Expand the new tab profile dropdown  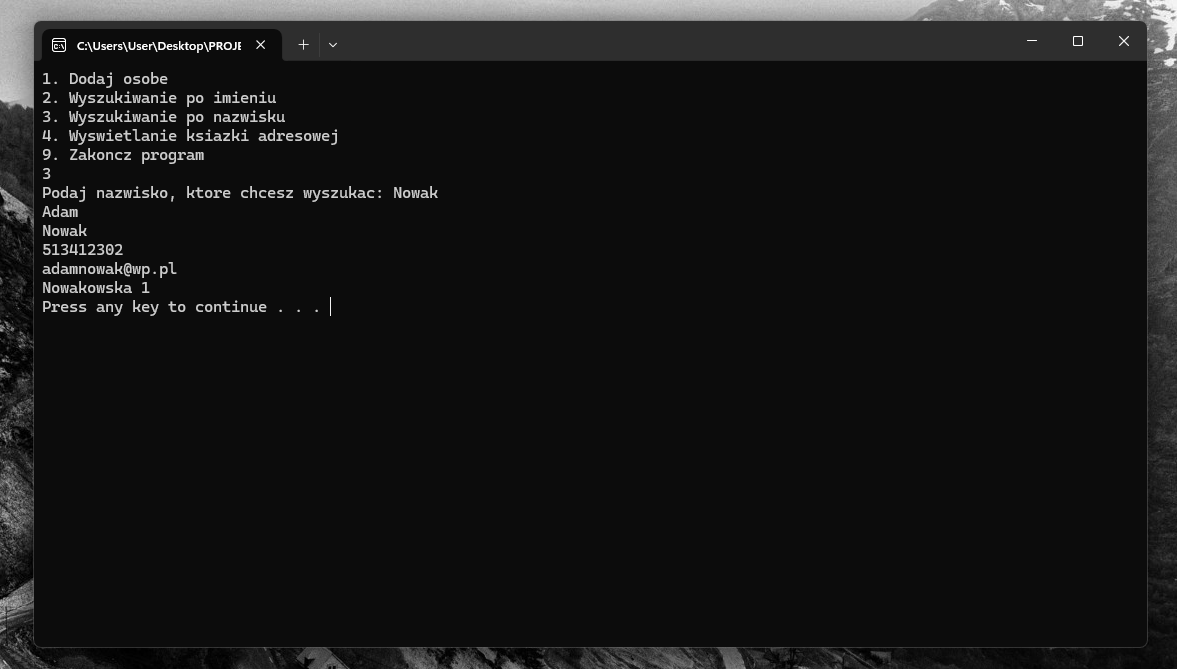coord(333,45)
